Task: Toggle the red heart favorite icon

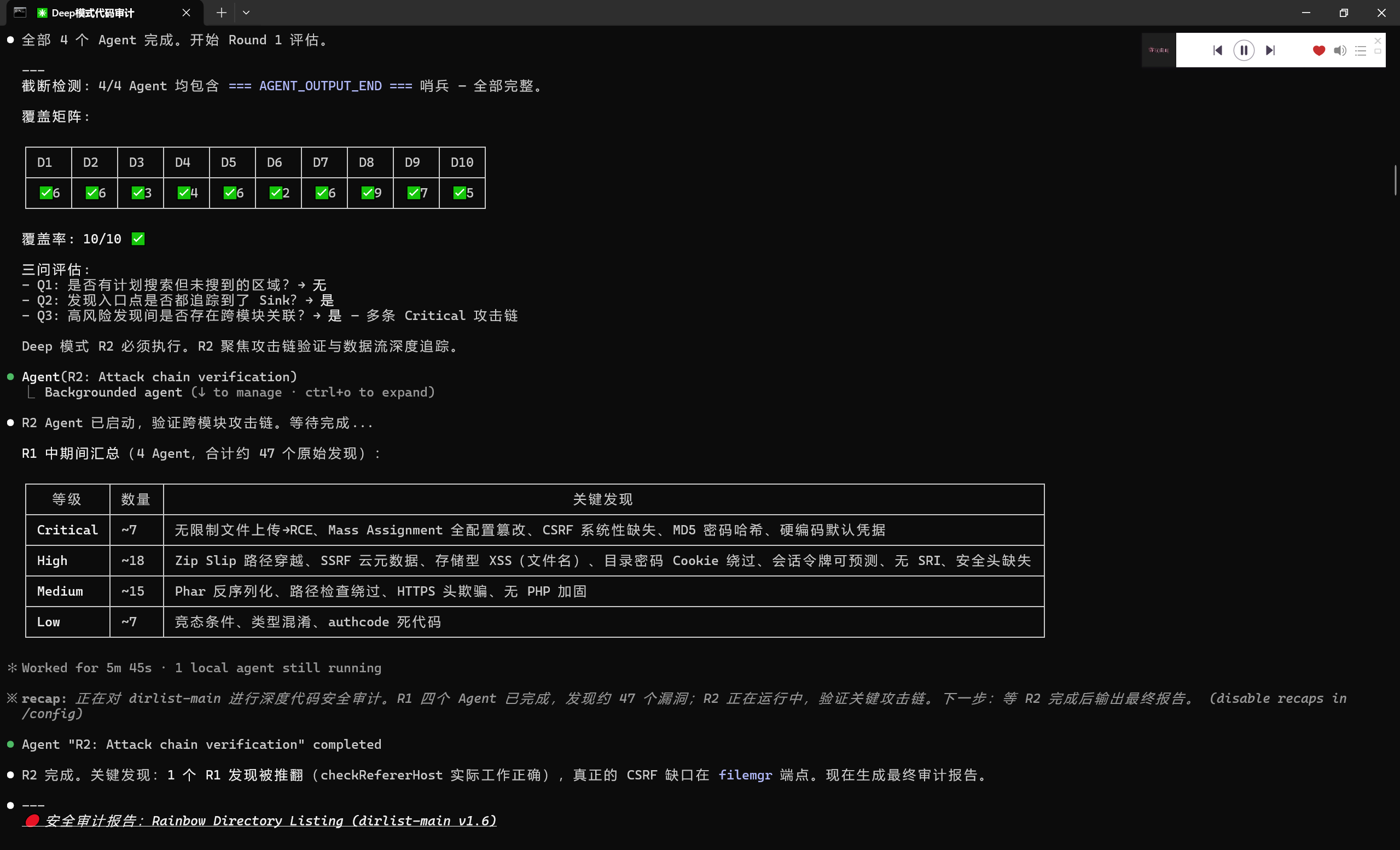Action: [x=1318, y=50]
